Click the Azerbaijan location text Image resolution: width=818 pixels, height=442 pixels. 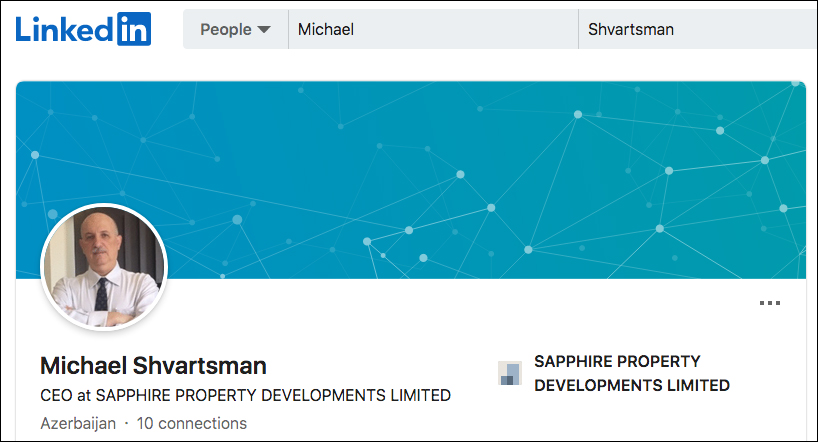click(78, 423)
